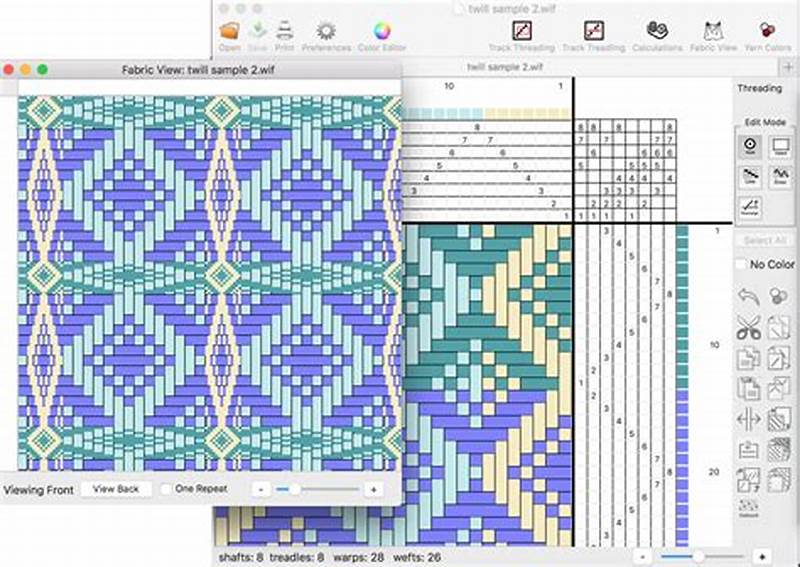
Task: Cut selection with the scissors icon
Action: pos(748,327)
